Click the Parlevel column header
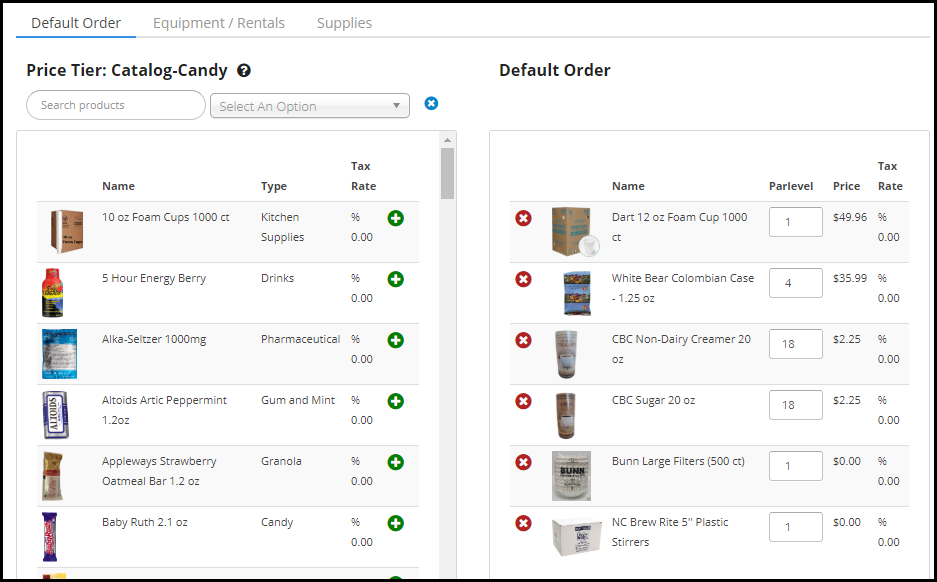Image resolution: width=937 pixels, height=582 pixels. (791, 186)
